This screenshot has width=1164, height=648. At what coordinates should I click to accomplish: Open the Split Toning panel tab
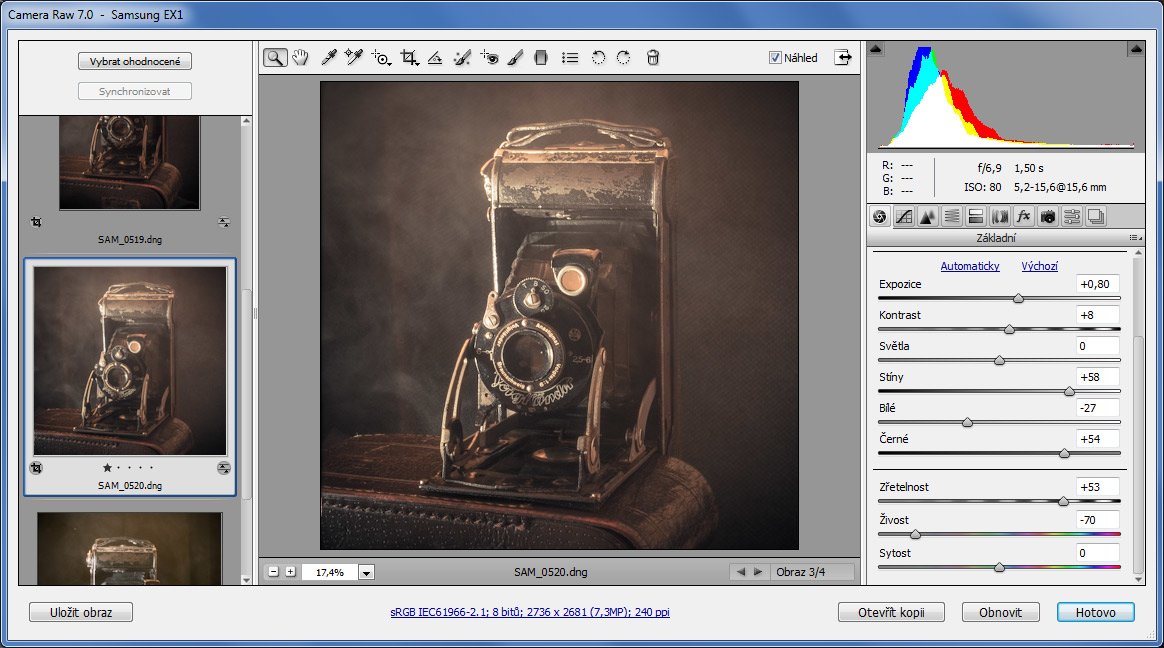976,217
